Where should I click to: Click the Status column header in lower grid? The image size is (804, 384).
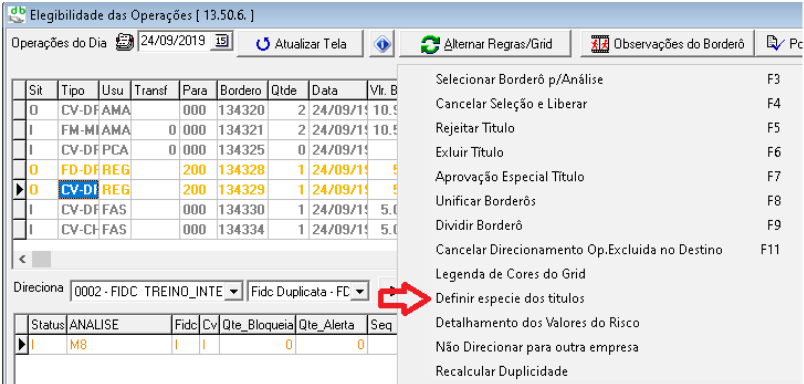(x=48, y=325)
